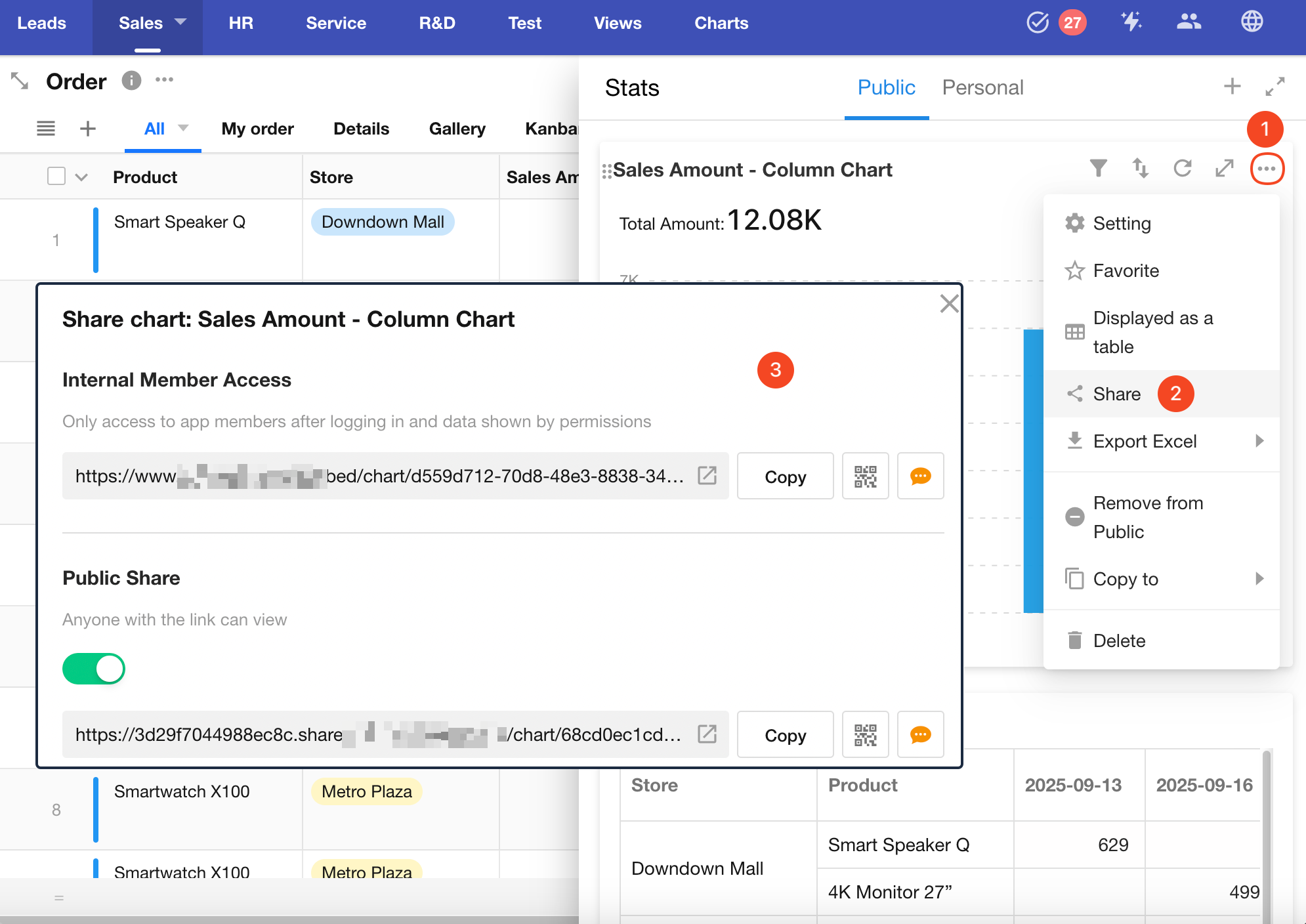This screenshot has height=924, width=1306.
Task: Open the AI sparkle icon in header
Action: (1131, 22)
